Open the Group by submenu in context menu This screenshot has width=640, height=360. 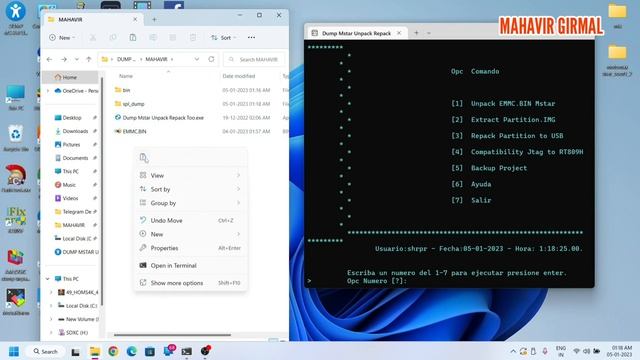[190, 203]
